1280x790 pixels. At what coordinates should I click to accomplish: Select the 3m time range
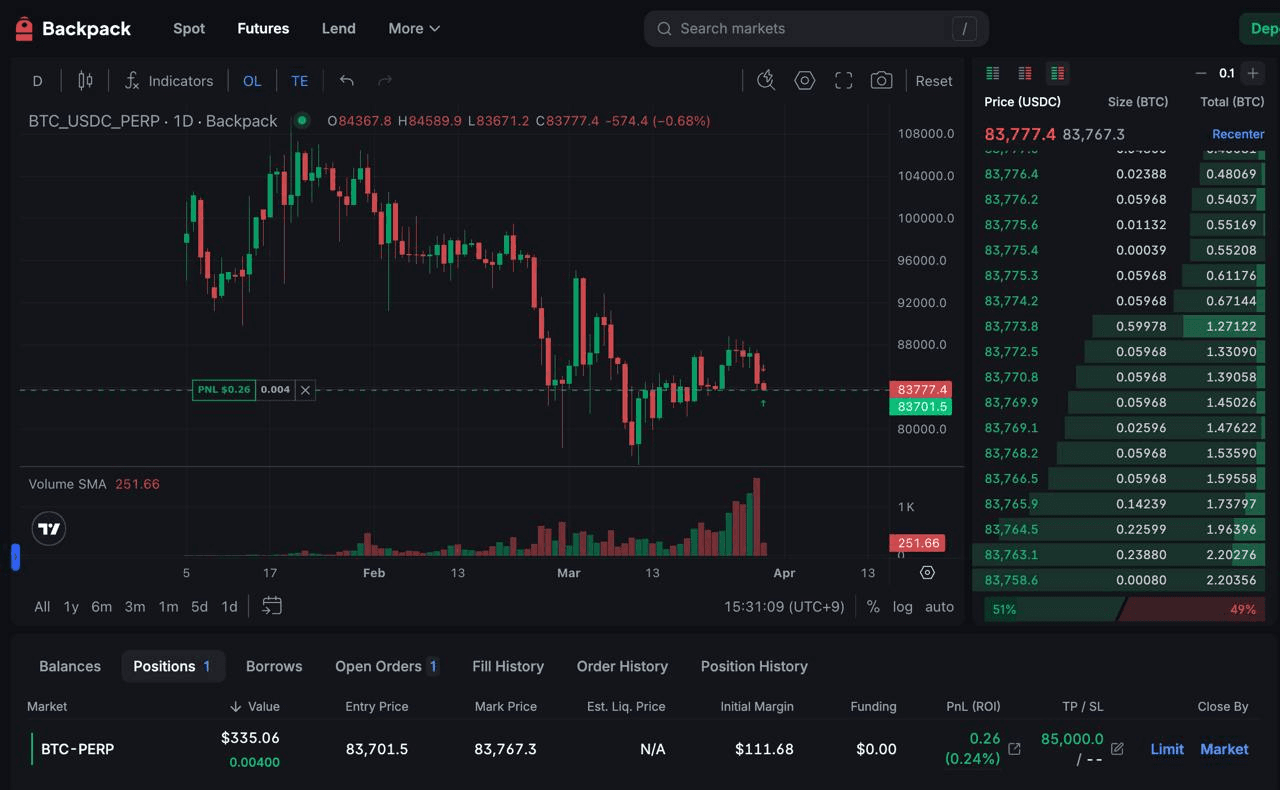[135, 606]
